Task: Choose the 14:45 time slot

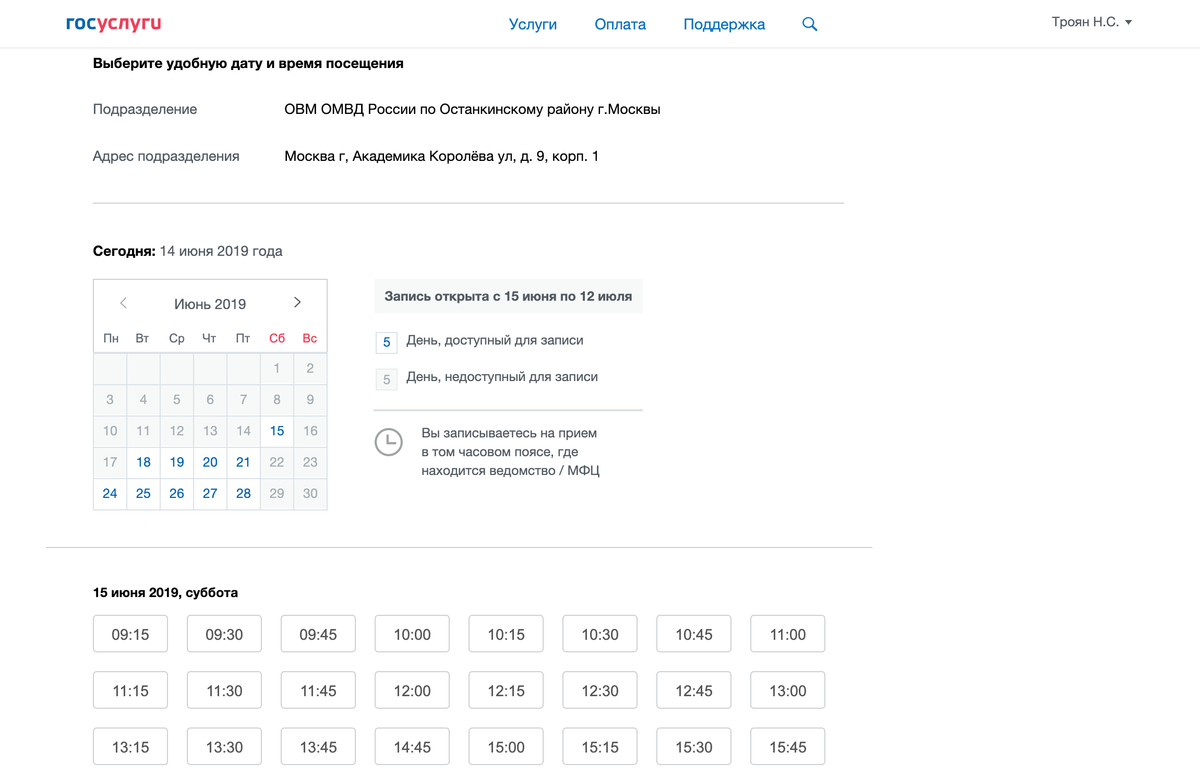Action: pyautogui.click(x=412, y=747)
